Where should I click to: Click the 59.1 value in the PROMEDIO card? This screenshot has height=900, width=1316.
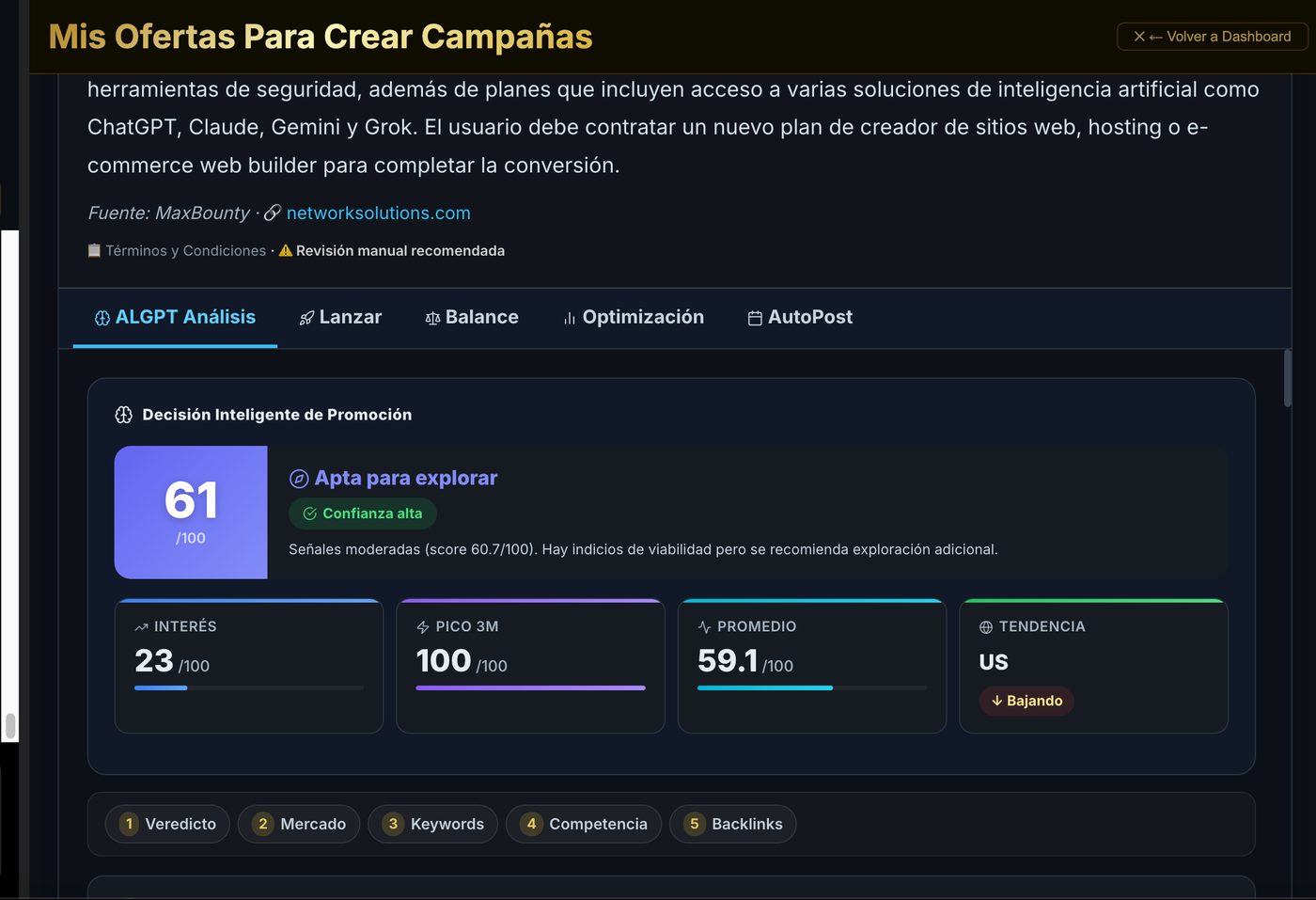[728, 661]
